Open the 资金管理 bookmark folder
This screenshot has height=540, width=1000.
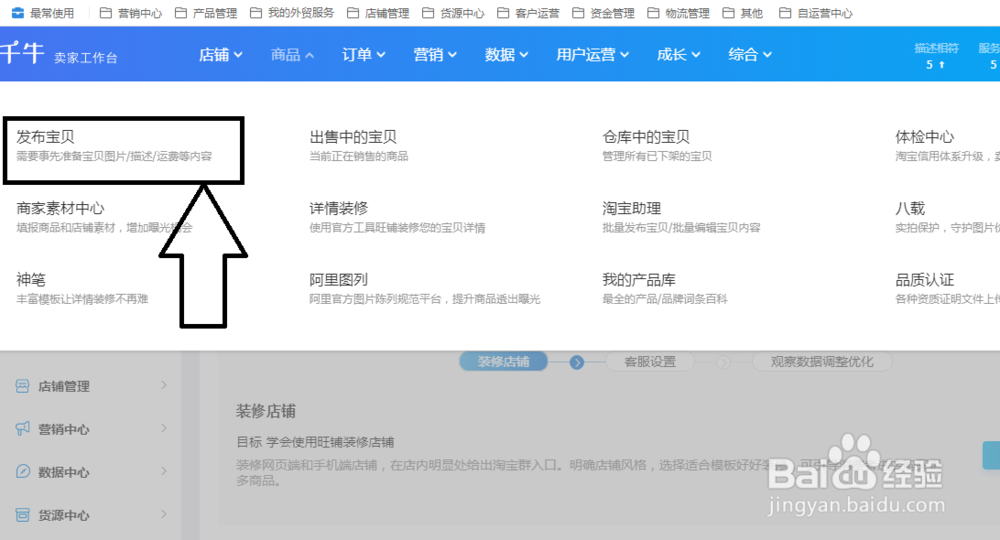click(x=603, y=13)
